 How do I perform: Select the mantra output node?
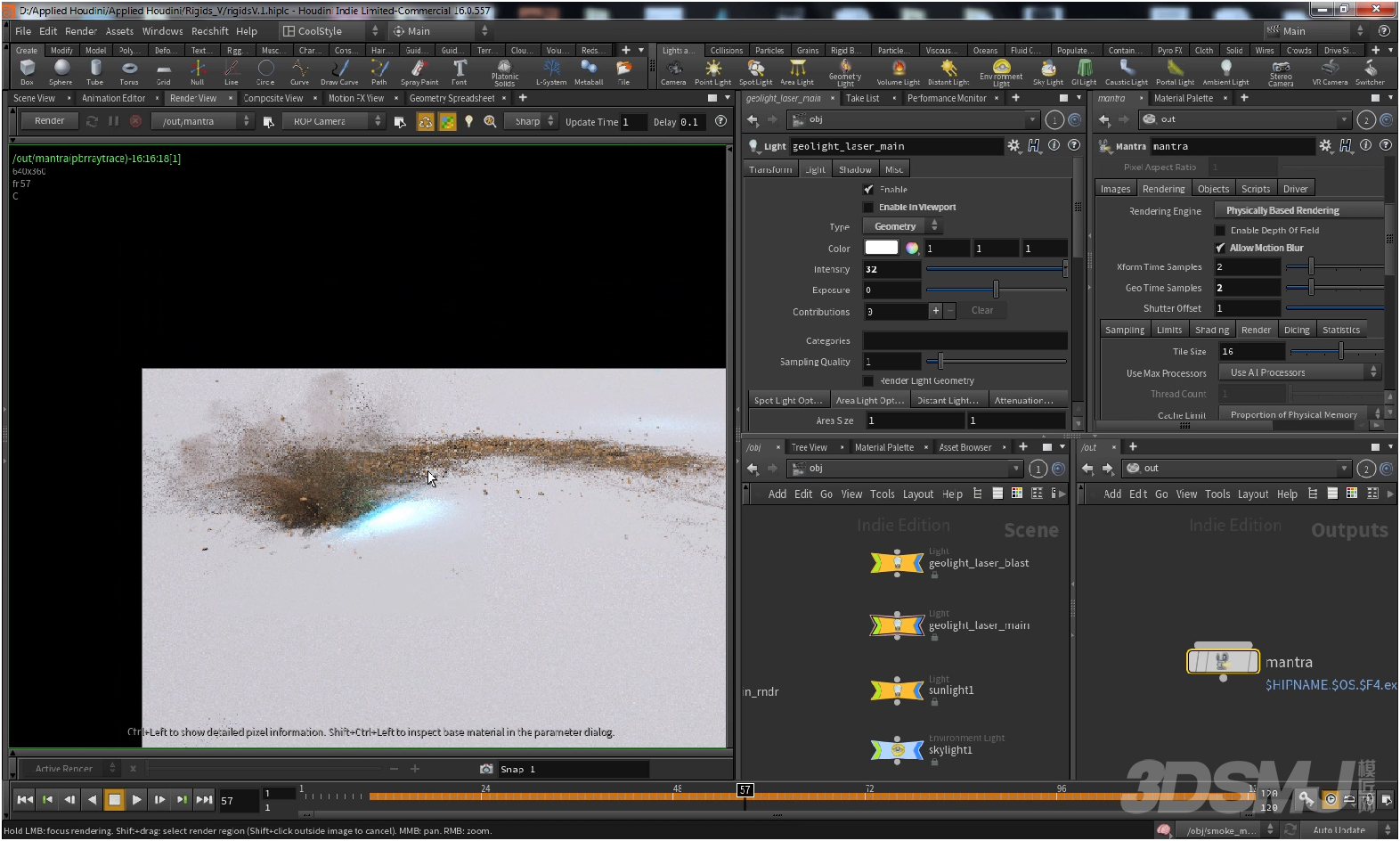1223,661
